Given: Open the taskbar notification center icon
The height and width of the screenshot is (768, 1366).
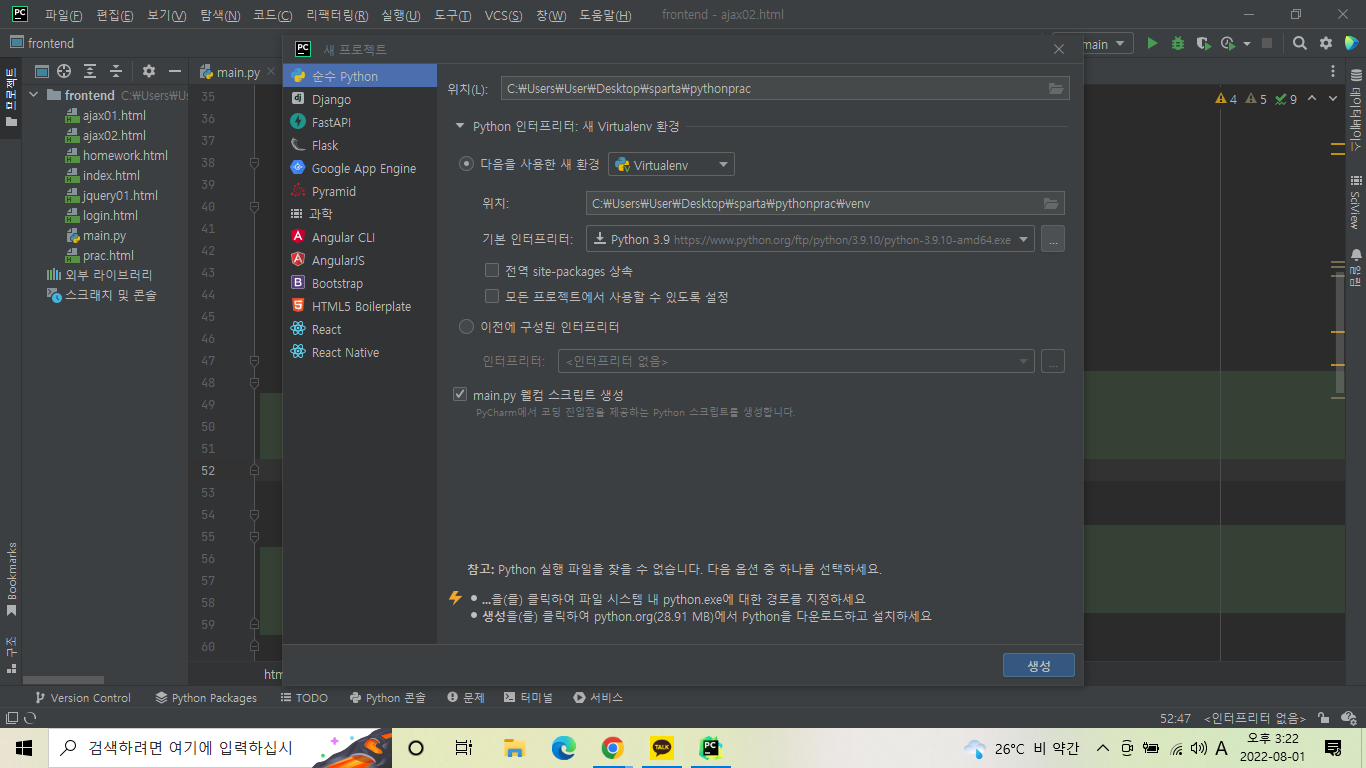Looking at the screenshot, I should pyautogui.click(x=1333, y=748).
